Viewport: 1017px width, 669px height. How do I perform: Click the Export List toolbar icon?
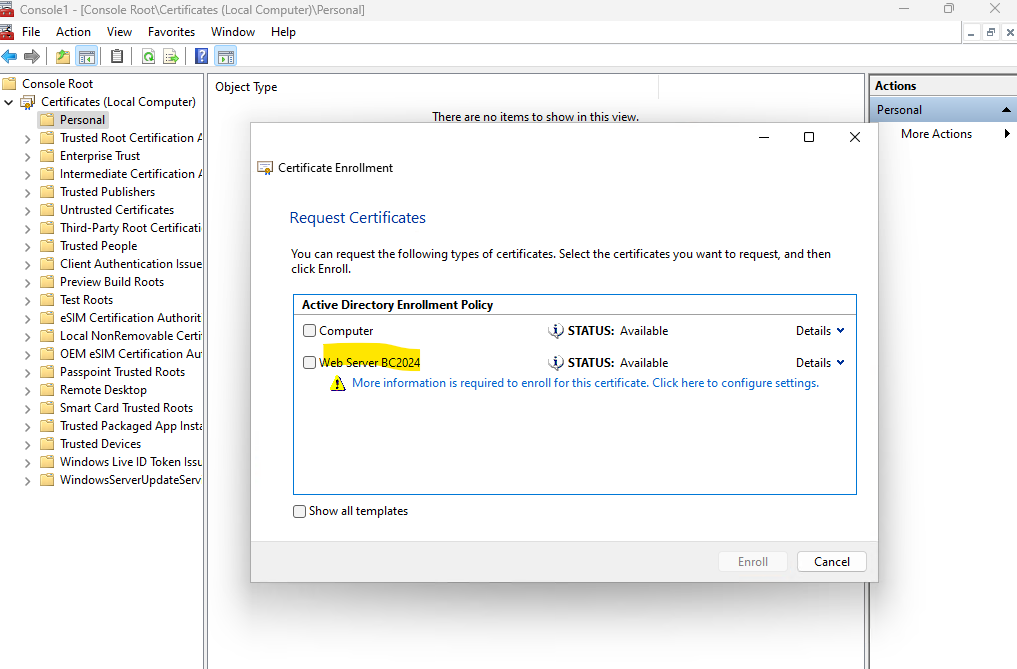tap(171, 56)
